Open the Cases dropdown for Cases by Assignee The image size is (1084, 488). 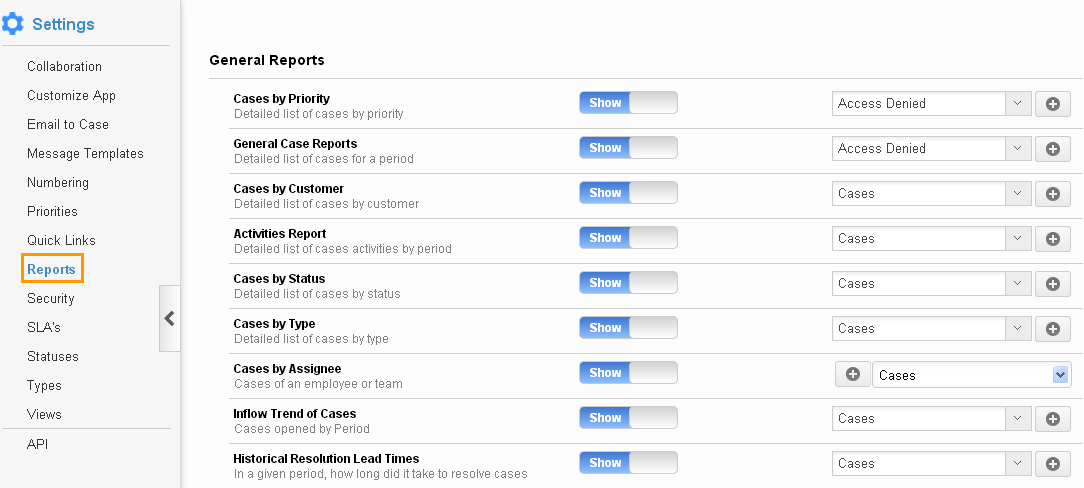click(971, 375)
